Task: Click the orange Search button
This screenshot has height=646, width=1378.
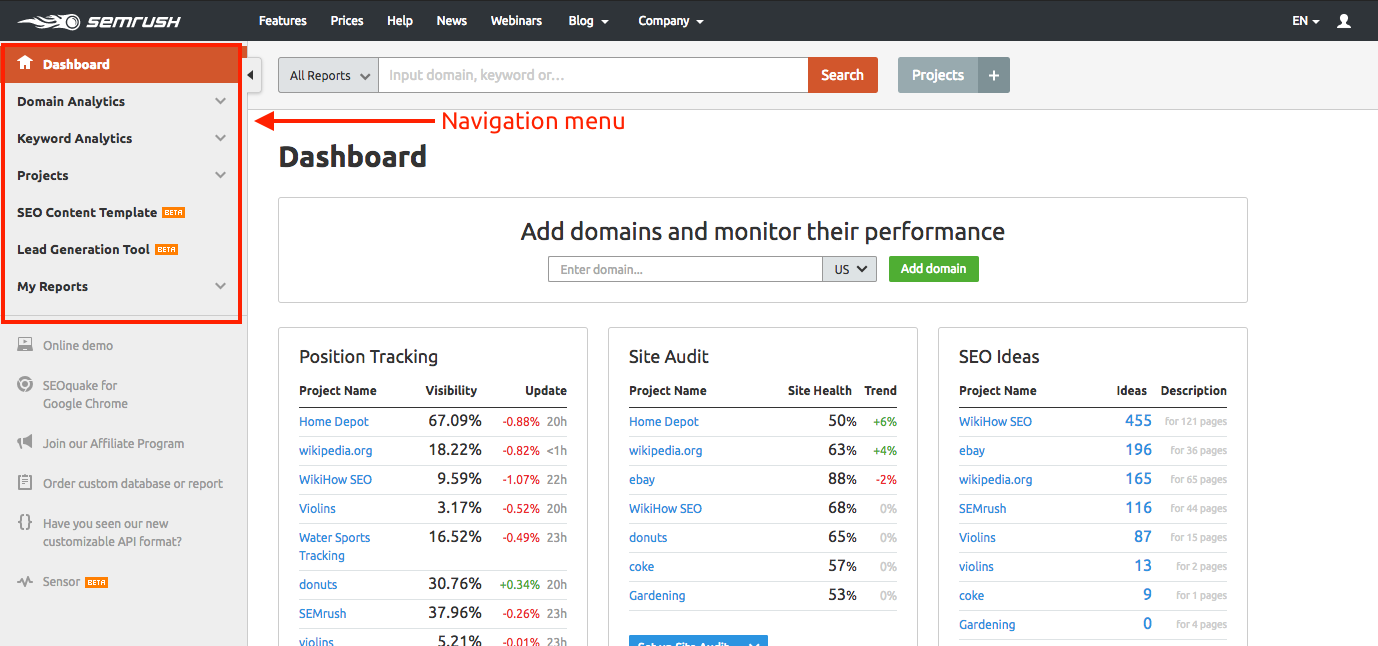Action: pyautogui.click(x=843, y=75)
